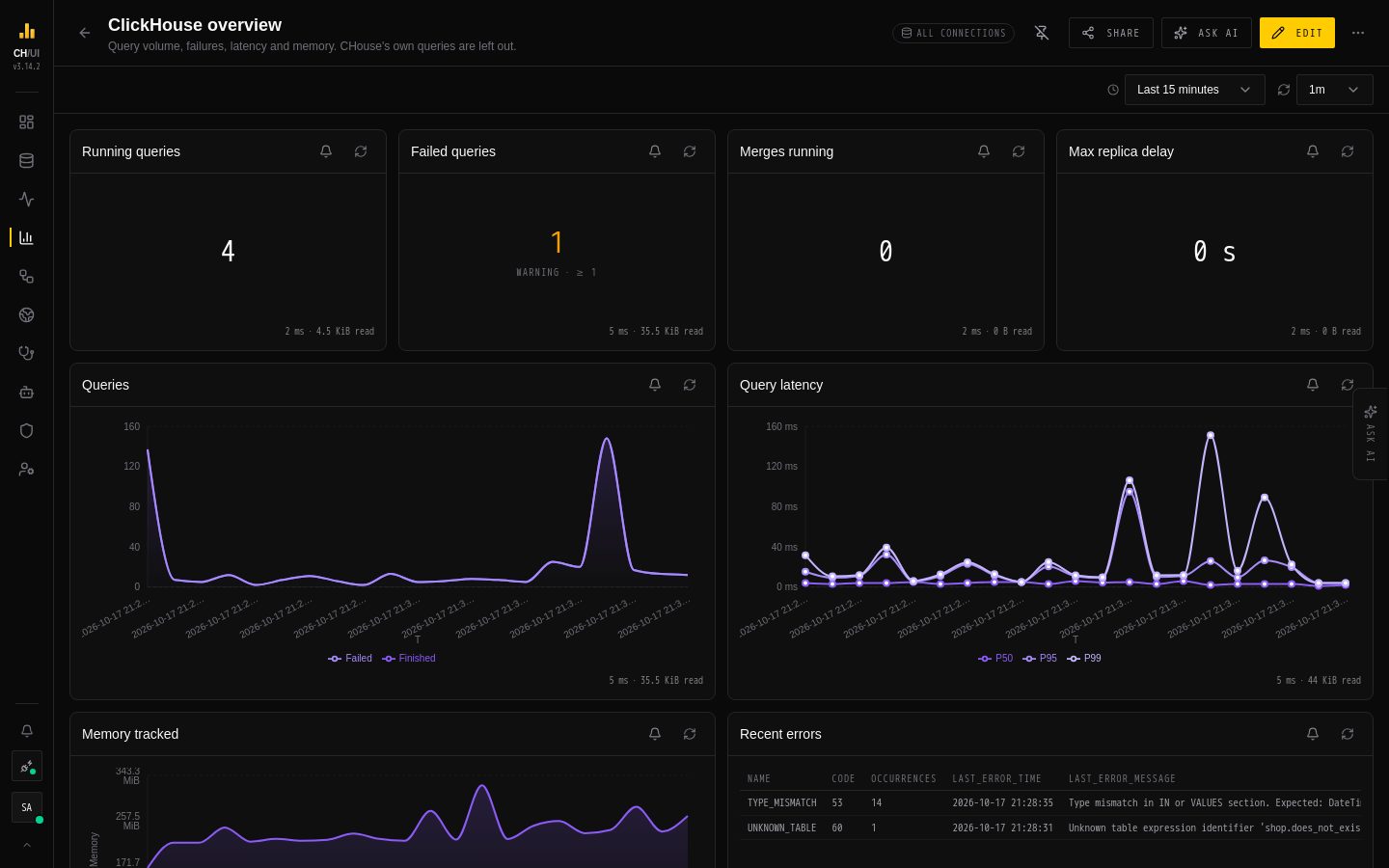Viewport: 1389px width, 868px height.
Task: Open notifications bell in the bottom sidebar
Action: click(26, 731)
